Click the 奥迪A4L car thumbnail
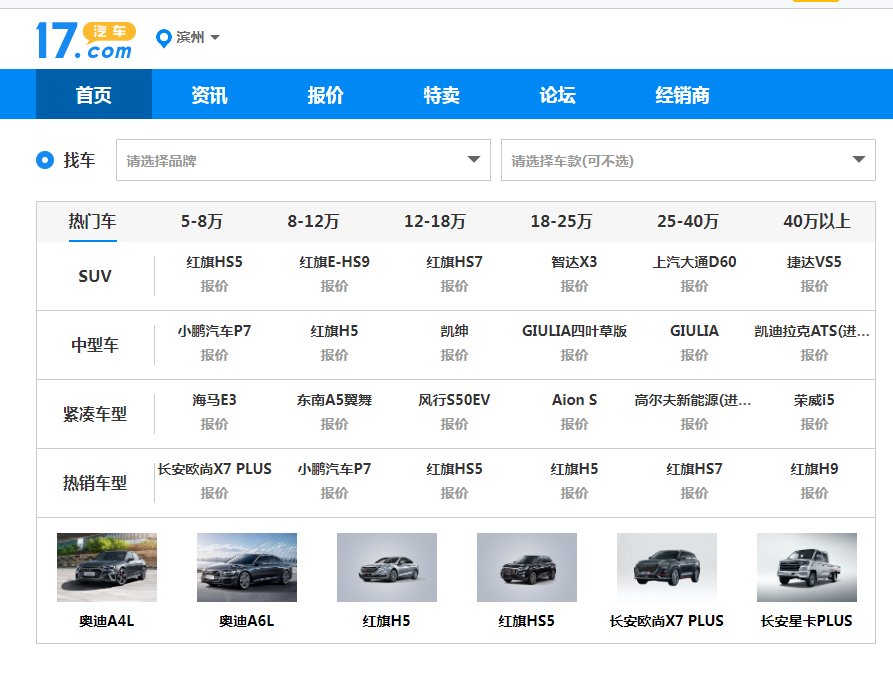 [107, 567]
